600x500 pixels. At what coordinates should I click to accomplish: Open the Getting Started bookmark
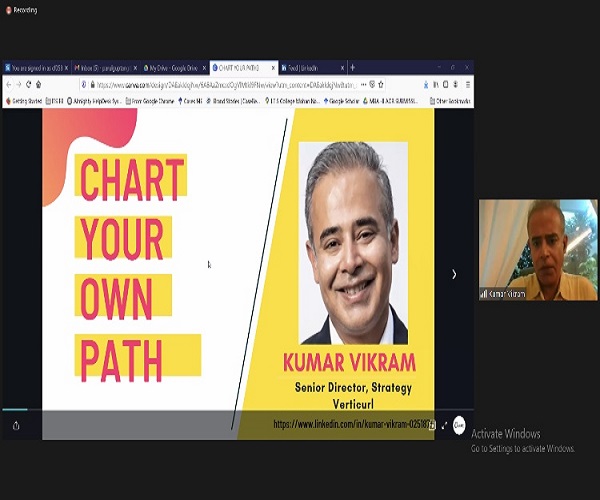[24, 101]
